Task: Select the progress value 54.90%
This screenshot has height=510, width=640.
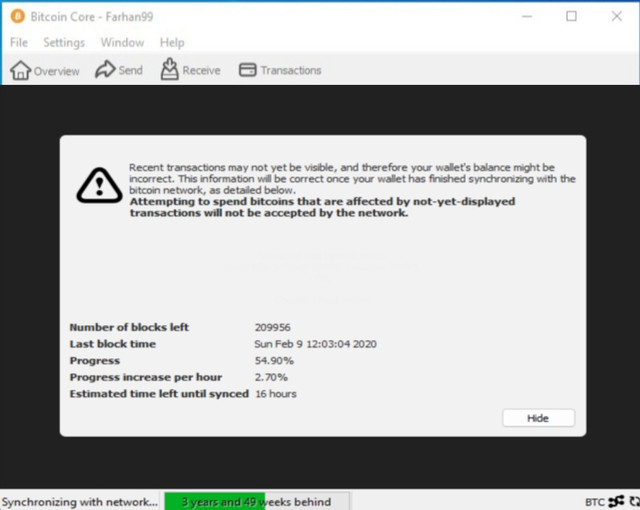Action: [x=274, y=361]
